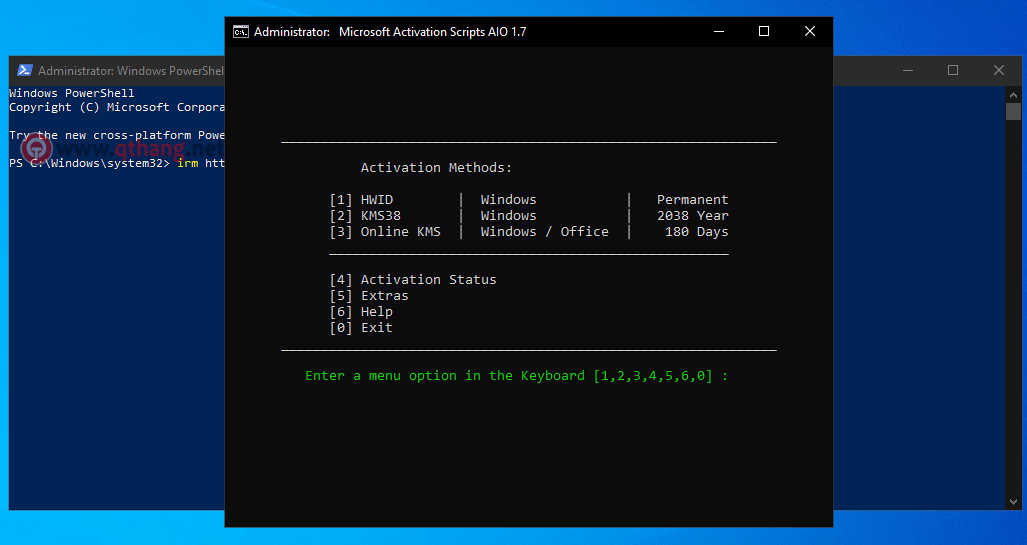This screenshot has height=545, width=1027.
Task: Maximize the PowerShell window
Action: [x=953, y=70]
